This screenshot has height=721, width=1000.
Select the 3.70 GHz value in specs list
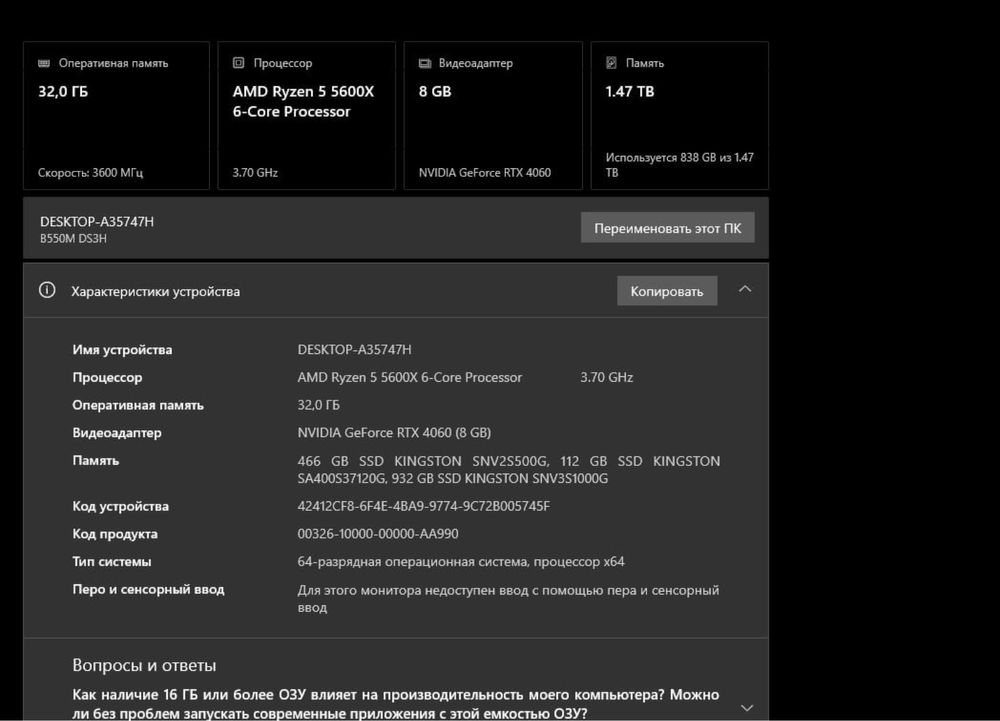[x=607, y=377]
